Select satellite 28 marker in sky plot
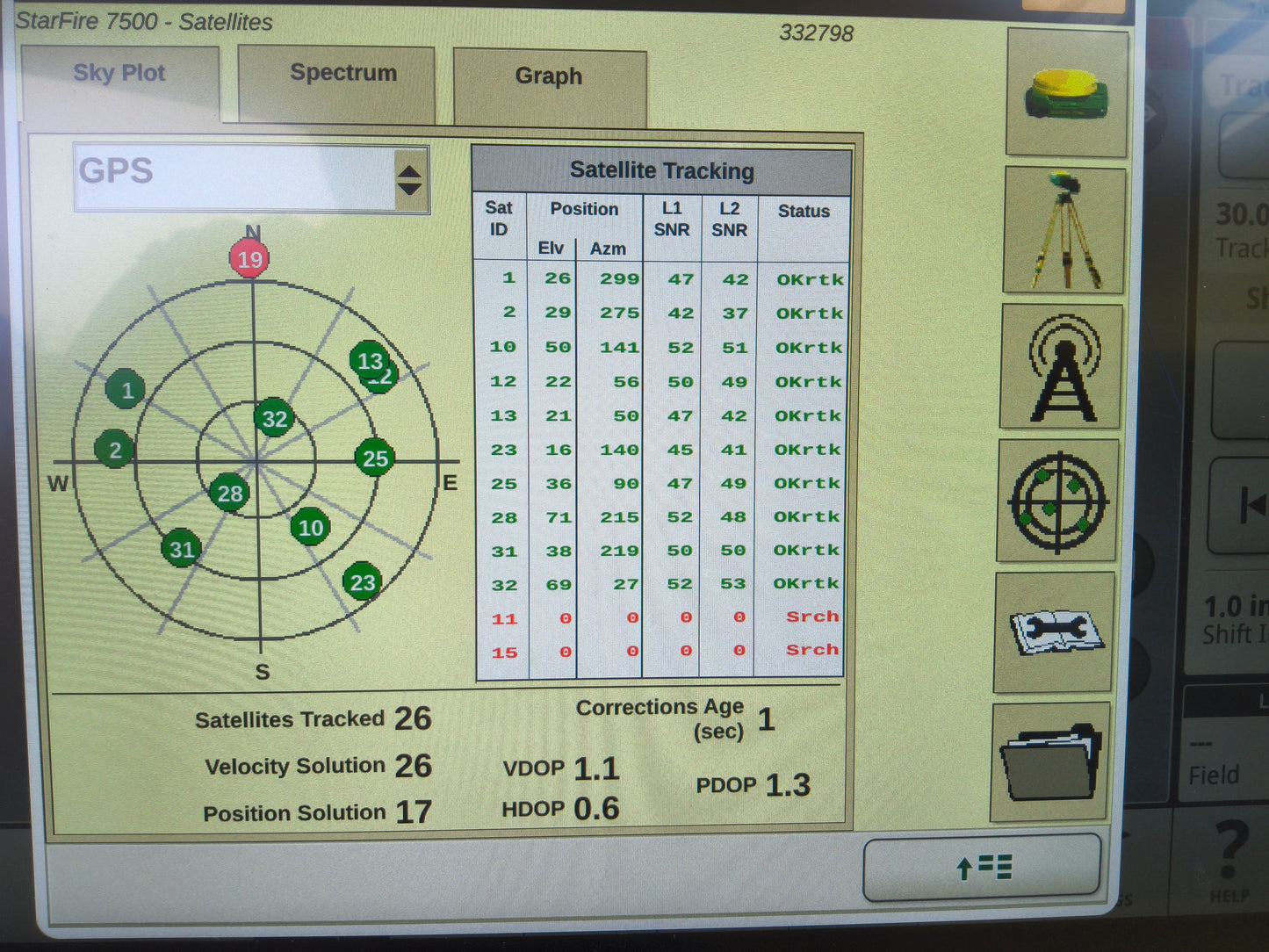1269x952 pixels. click(x=230, y=493)
